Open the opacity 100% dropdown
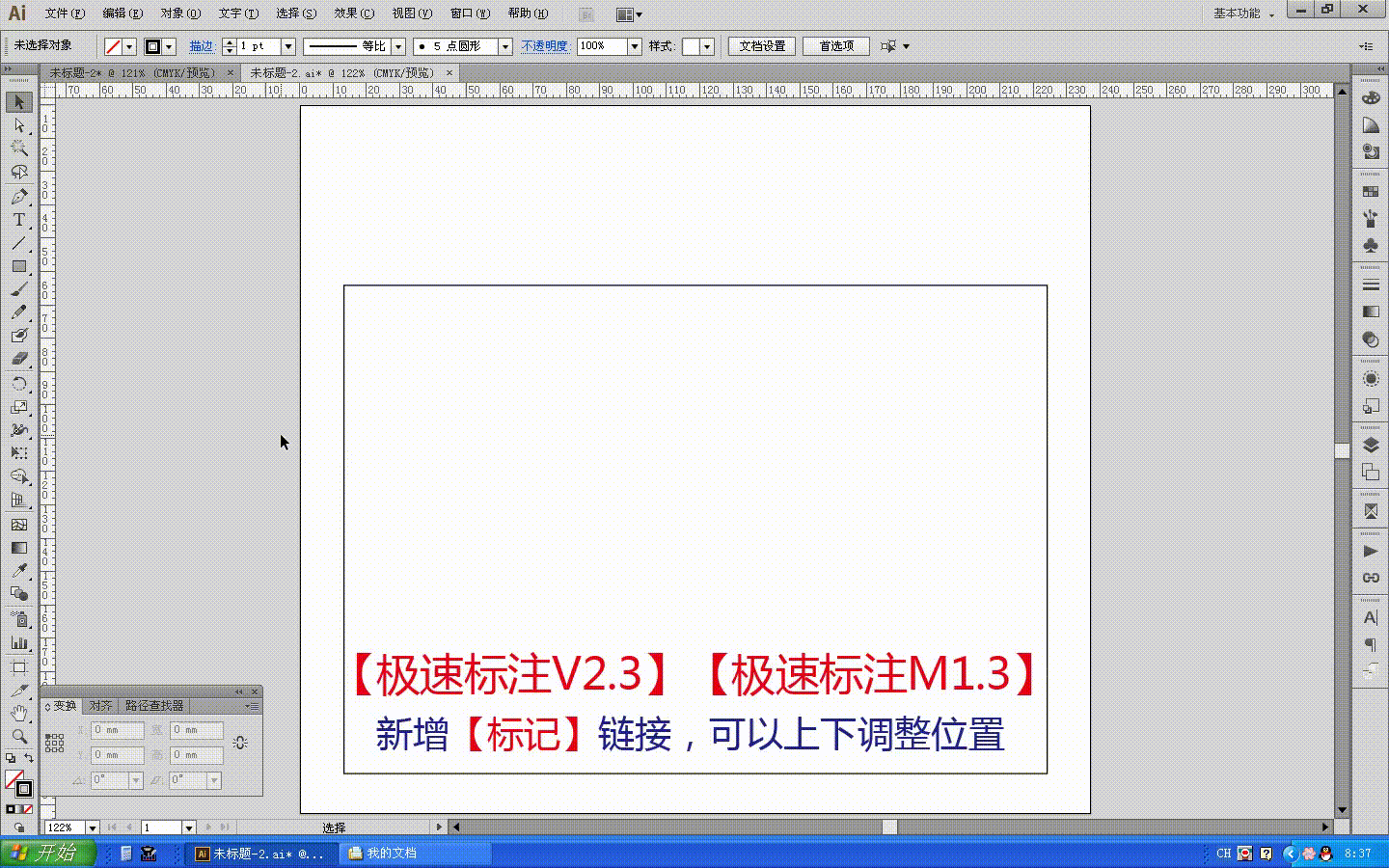This screenshot has height=868, width=1389. pos(635,46)
